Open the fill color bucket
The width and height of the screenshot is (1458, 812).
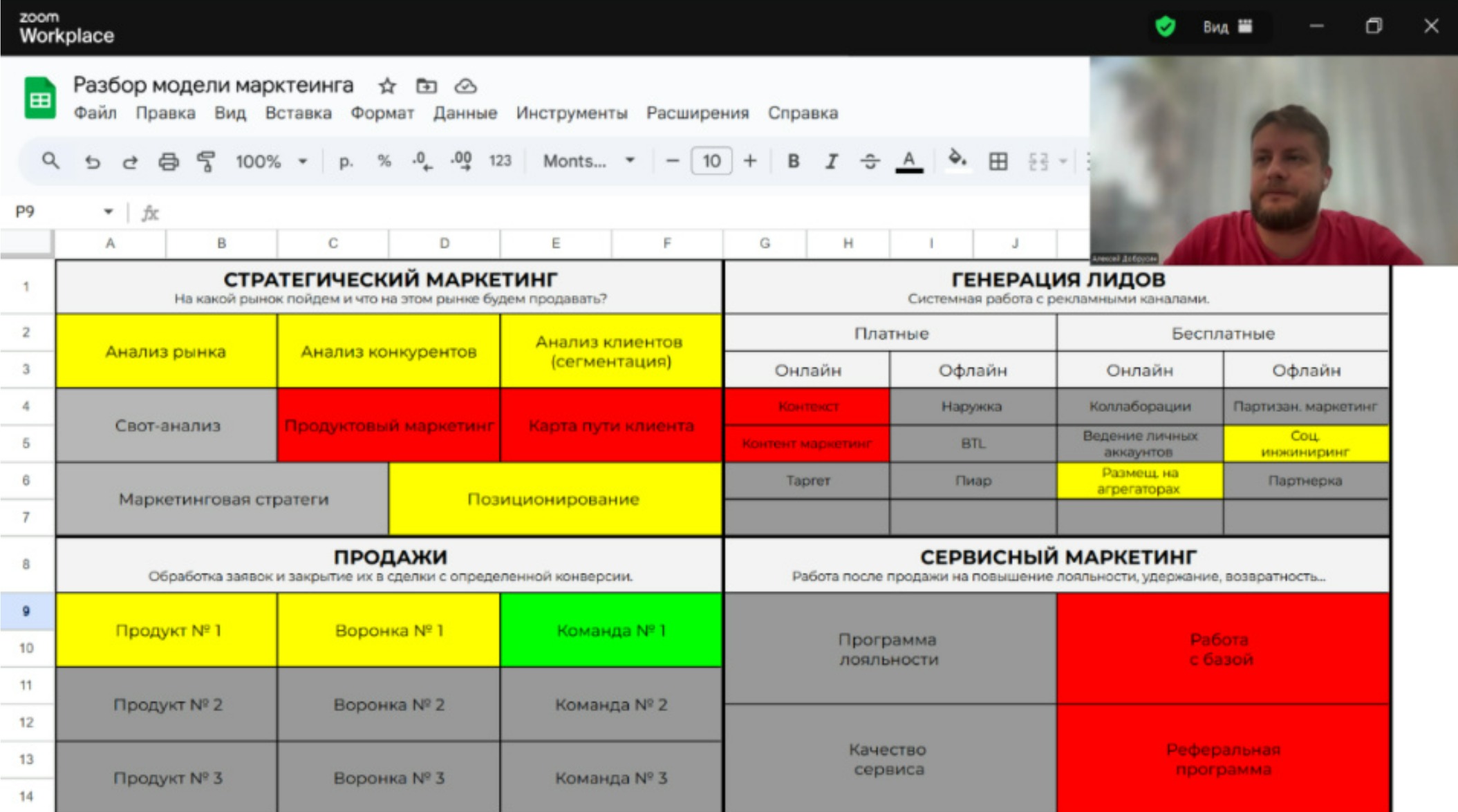tap(957, 160)
